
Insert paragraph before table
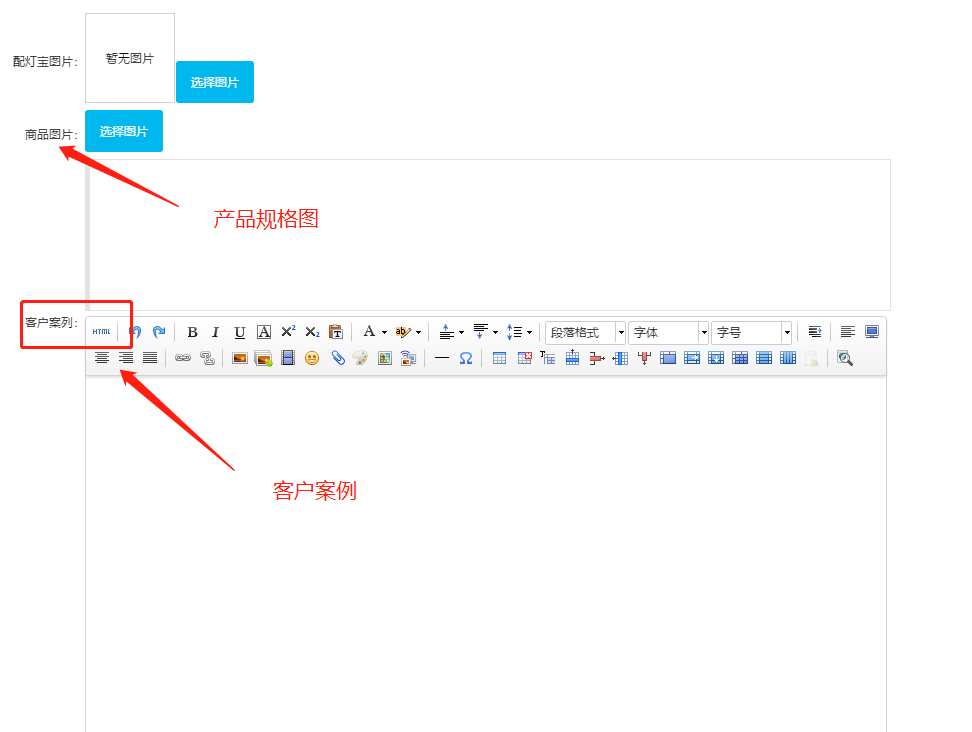pos(547,358)
